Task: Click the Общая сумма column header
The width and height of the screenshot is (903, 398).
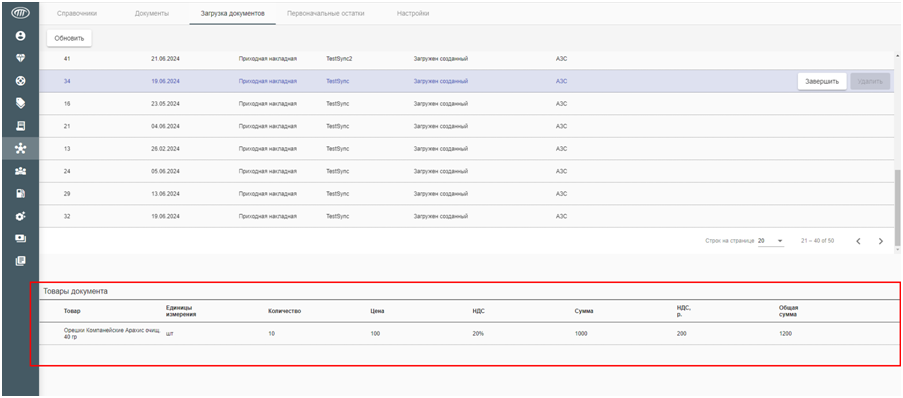Action: 788,311
